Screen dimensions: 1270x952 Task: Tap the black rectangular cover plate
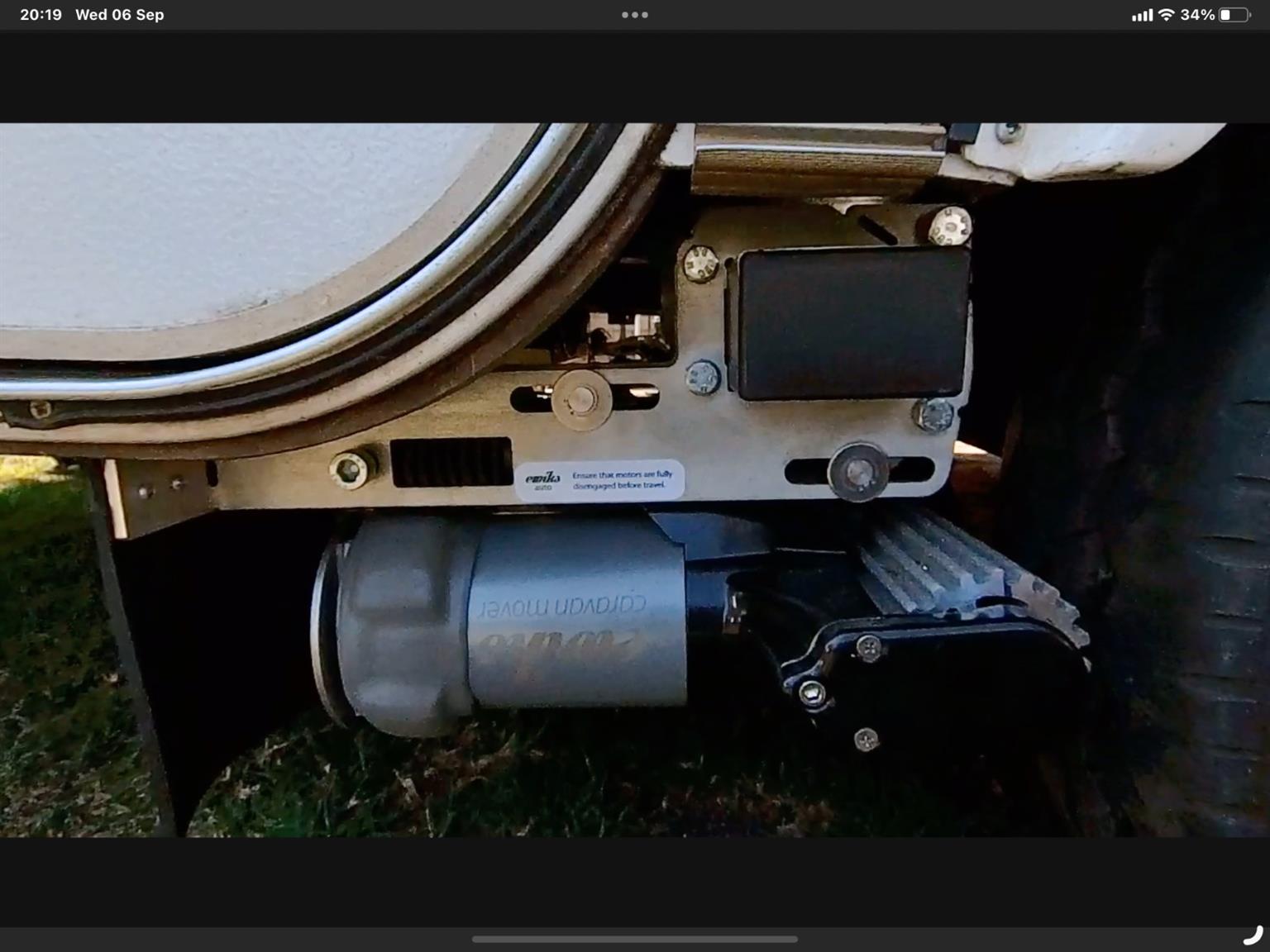pos(852,322)
